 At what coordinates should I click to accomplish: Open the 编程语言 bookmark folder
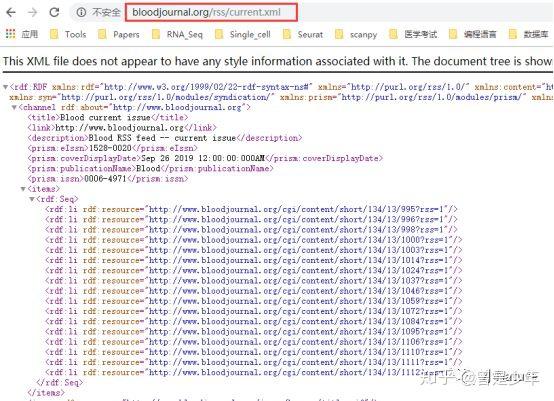[473, 34]
